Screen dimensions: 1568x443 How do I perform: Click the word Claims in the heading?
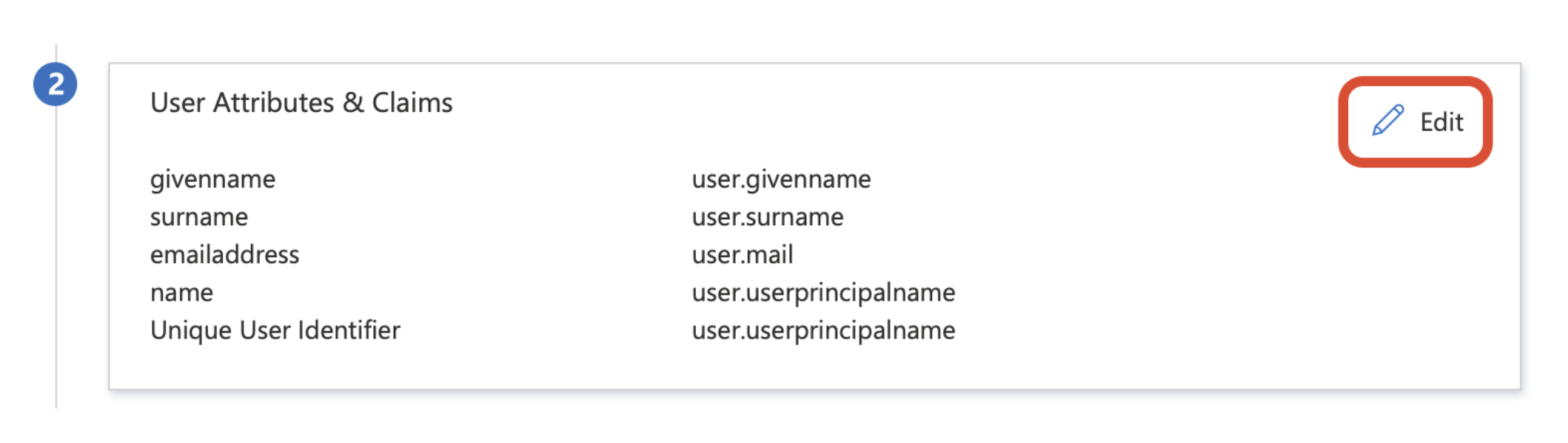pyautogui.click(x=412, y=103)
